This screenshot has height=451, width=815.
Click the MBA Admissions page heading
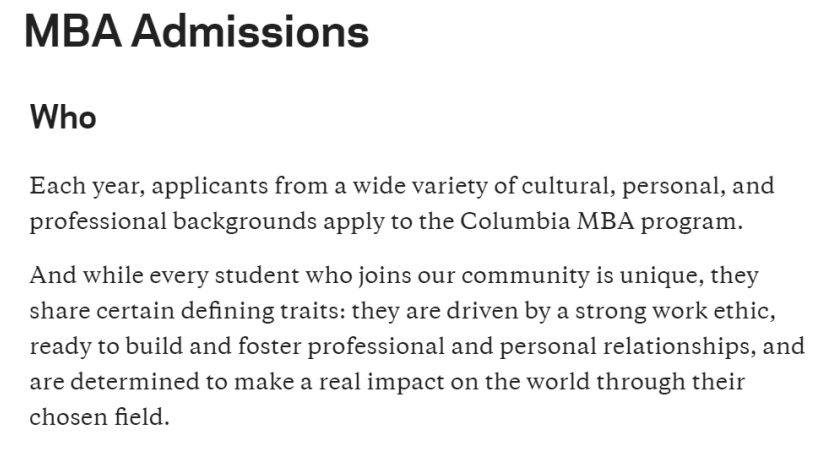(196, 32)
